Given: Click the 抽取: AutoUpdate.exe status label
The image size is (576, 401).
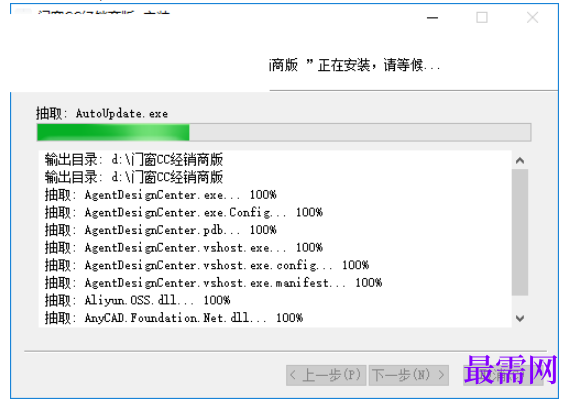Looking at the screenshot, I should (102, 113).
